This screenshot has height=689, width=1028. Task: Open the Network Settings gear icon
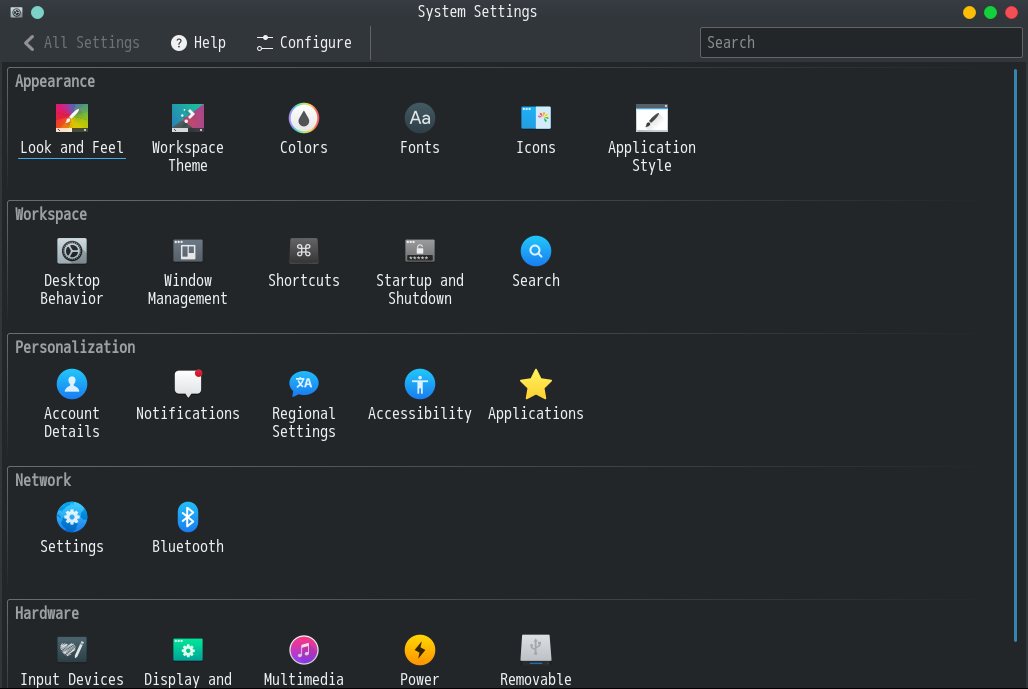(71, 517)
